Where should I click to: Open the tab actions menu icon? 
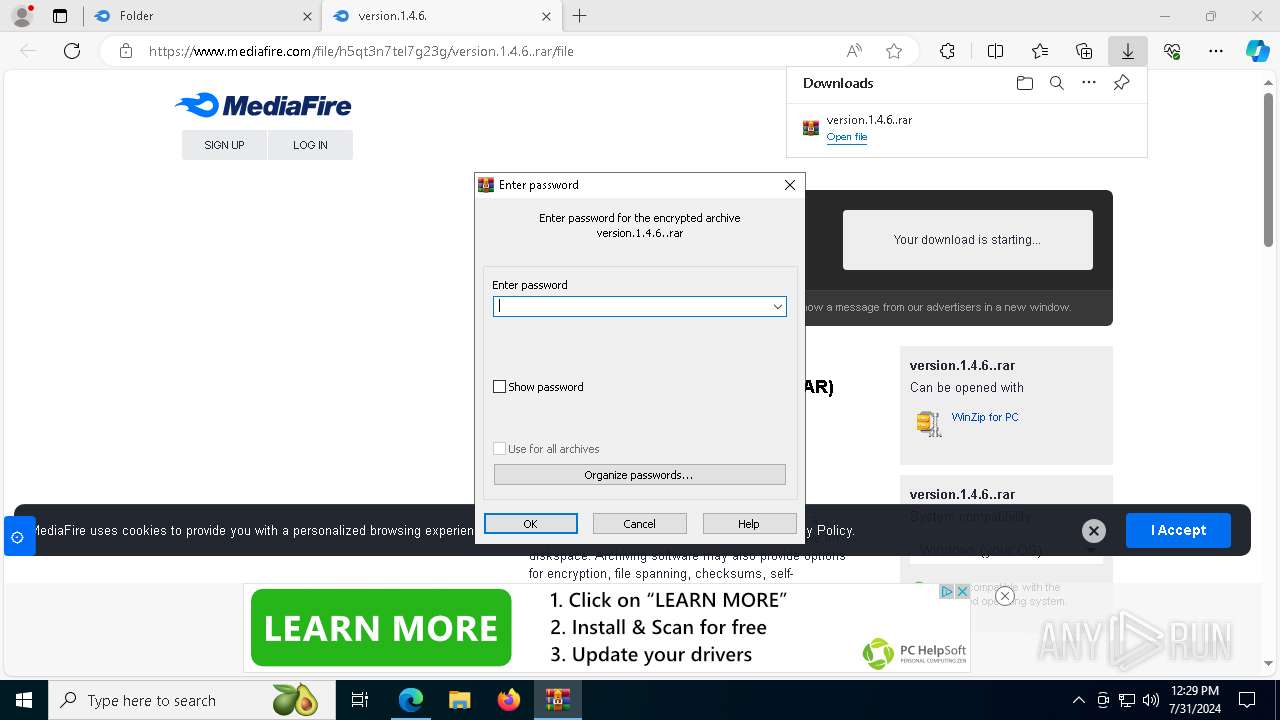[x=60, y=16]
